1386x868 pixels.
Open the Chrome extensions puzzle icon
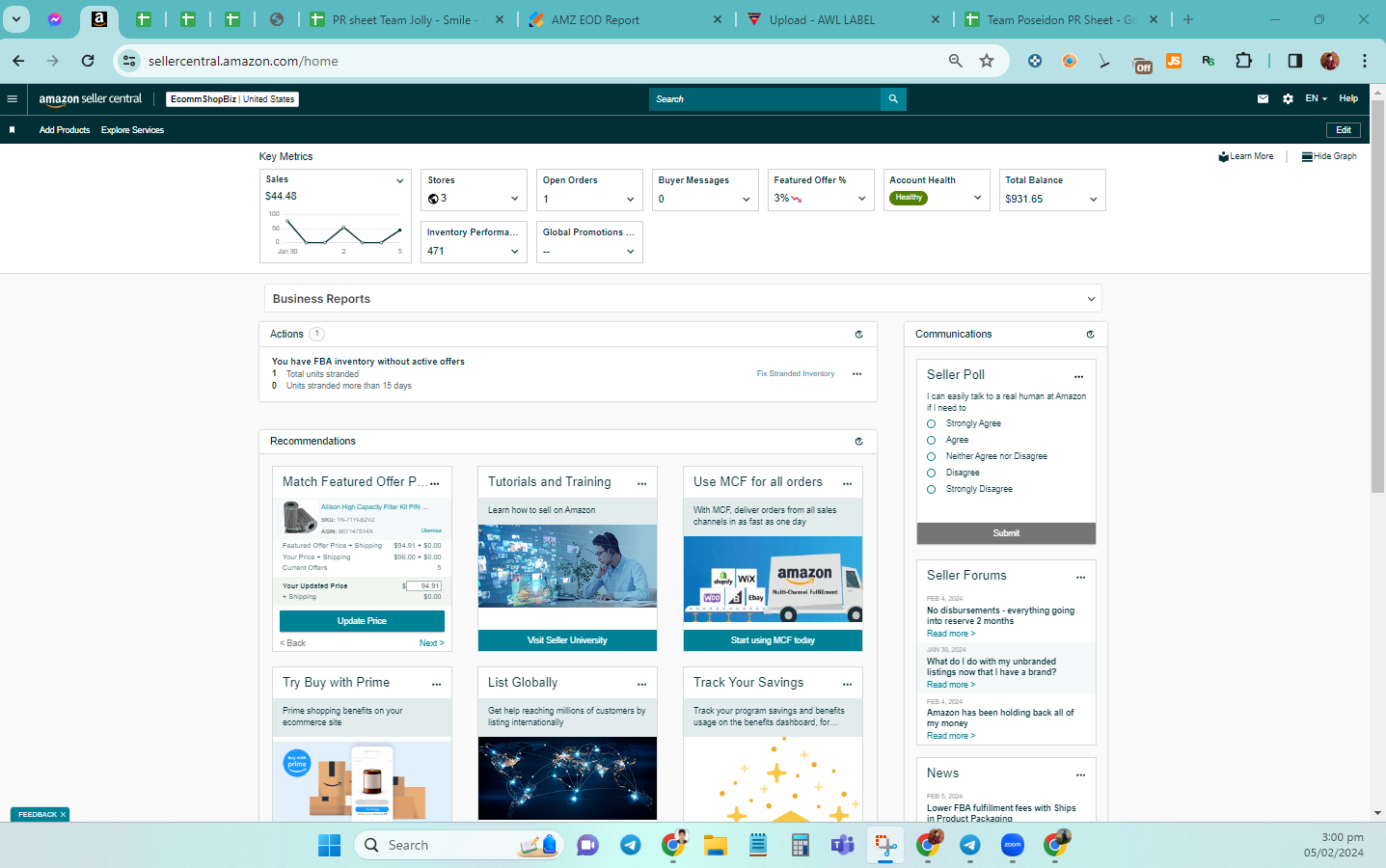1244,61
